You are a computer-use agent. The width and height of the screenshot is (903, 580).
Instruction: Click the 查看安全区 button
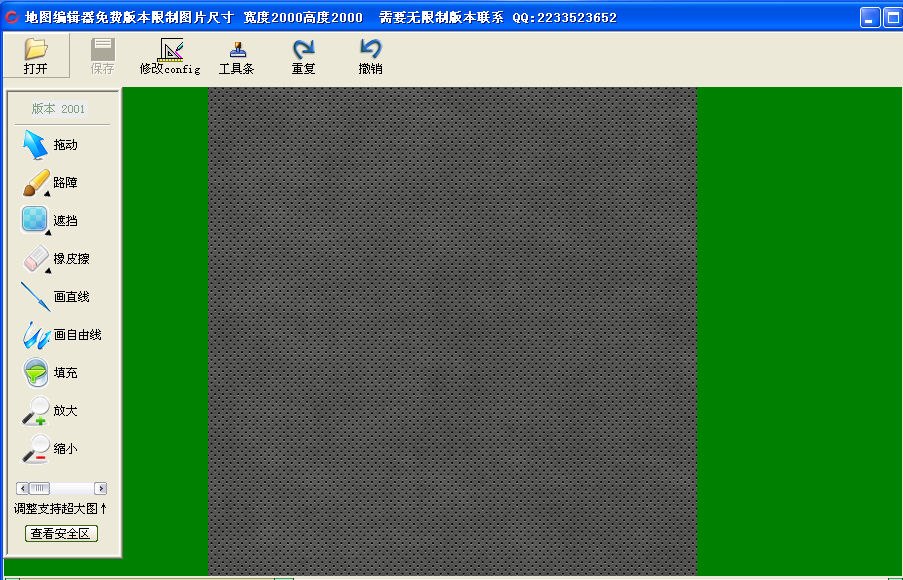pyautogui.click(x=61, y=533)
